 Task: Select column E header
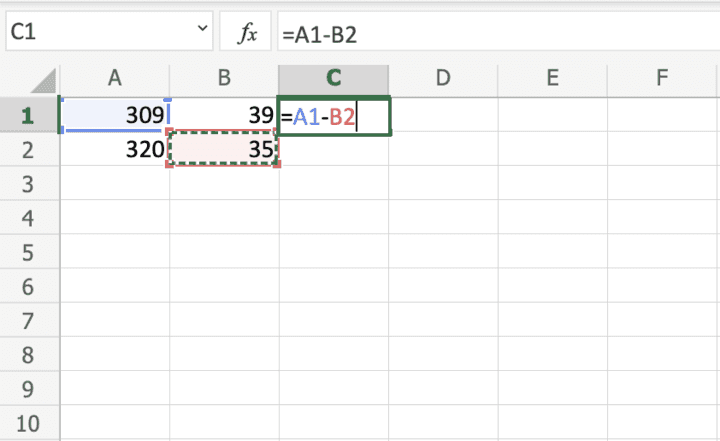pyautogui.click(x=552, y=78)
